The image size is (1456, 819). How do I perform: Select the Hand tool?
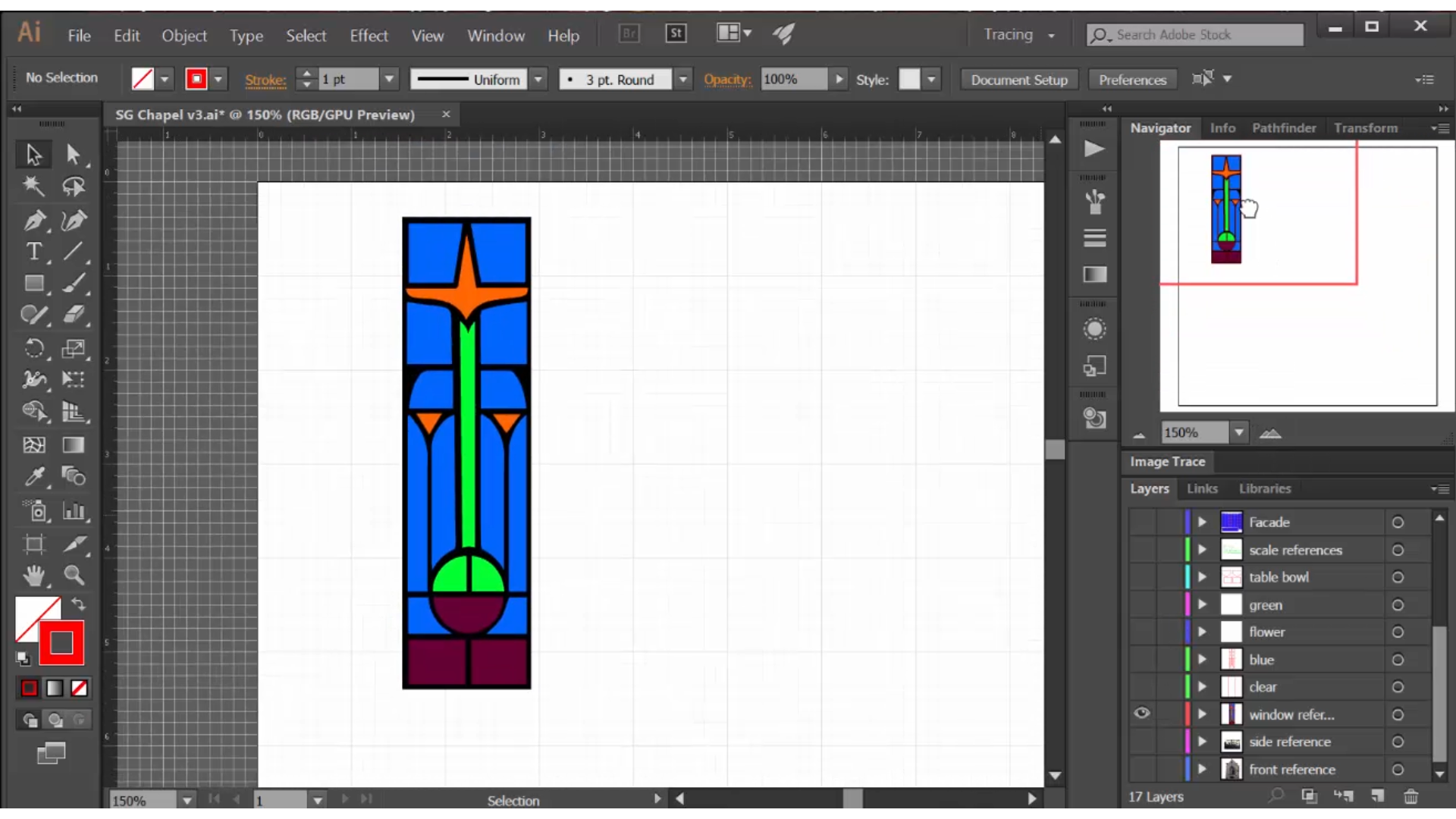click(x=33, y=576)
